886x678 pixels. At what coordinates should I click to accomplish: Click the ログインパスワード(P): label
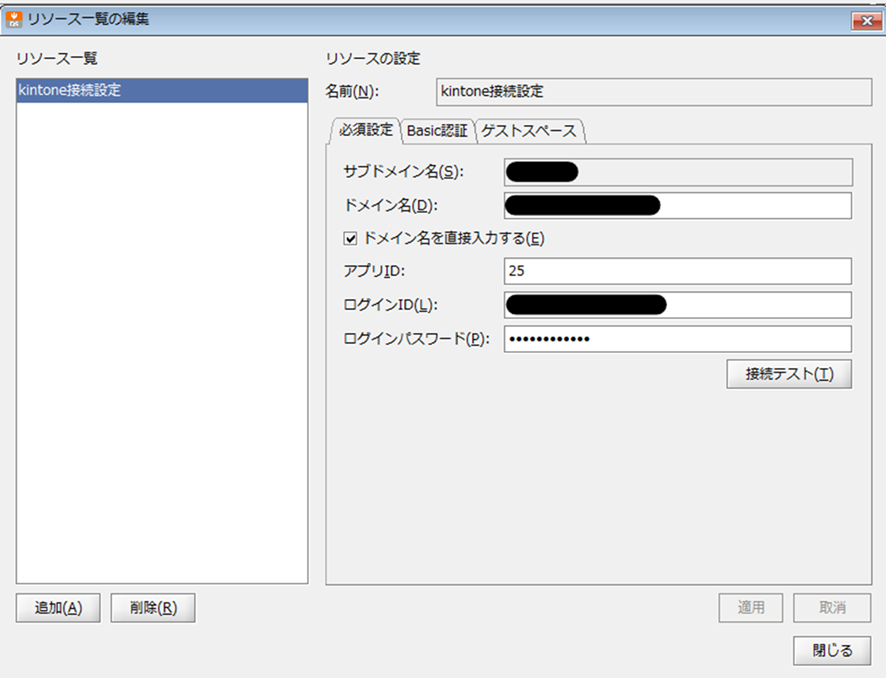pos(416,339)
